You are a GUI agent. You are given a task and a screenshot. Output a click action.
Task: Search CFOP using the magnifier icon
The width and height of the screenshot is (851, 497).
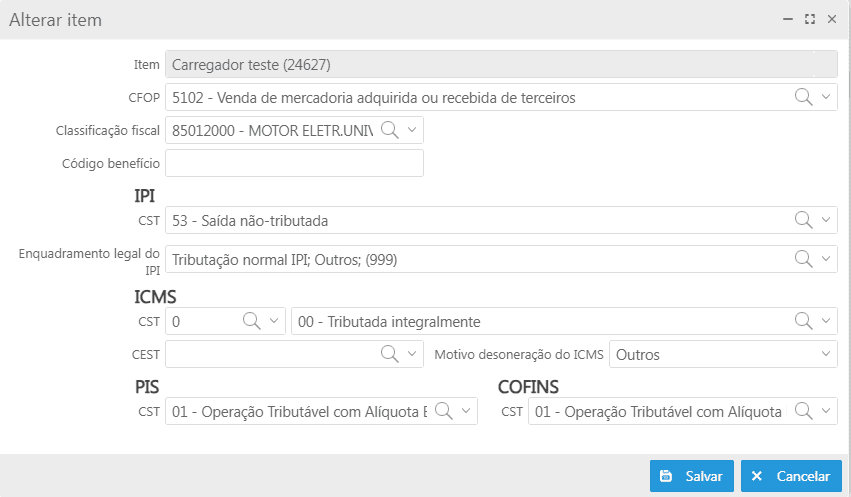click(803, 97)
